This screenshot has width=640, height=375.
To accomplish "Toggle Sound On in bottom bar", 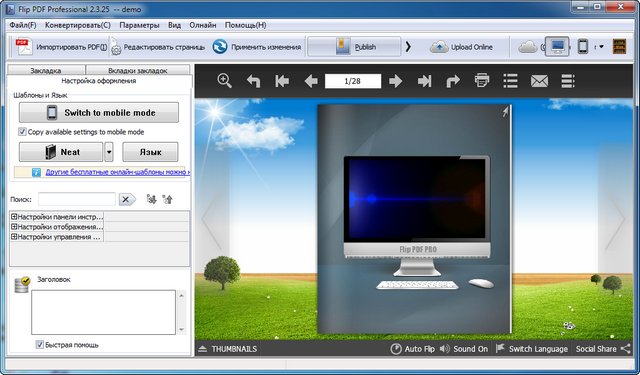I will [x=464, y=349].
